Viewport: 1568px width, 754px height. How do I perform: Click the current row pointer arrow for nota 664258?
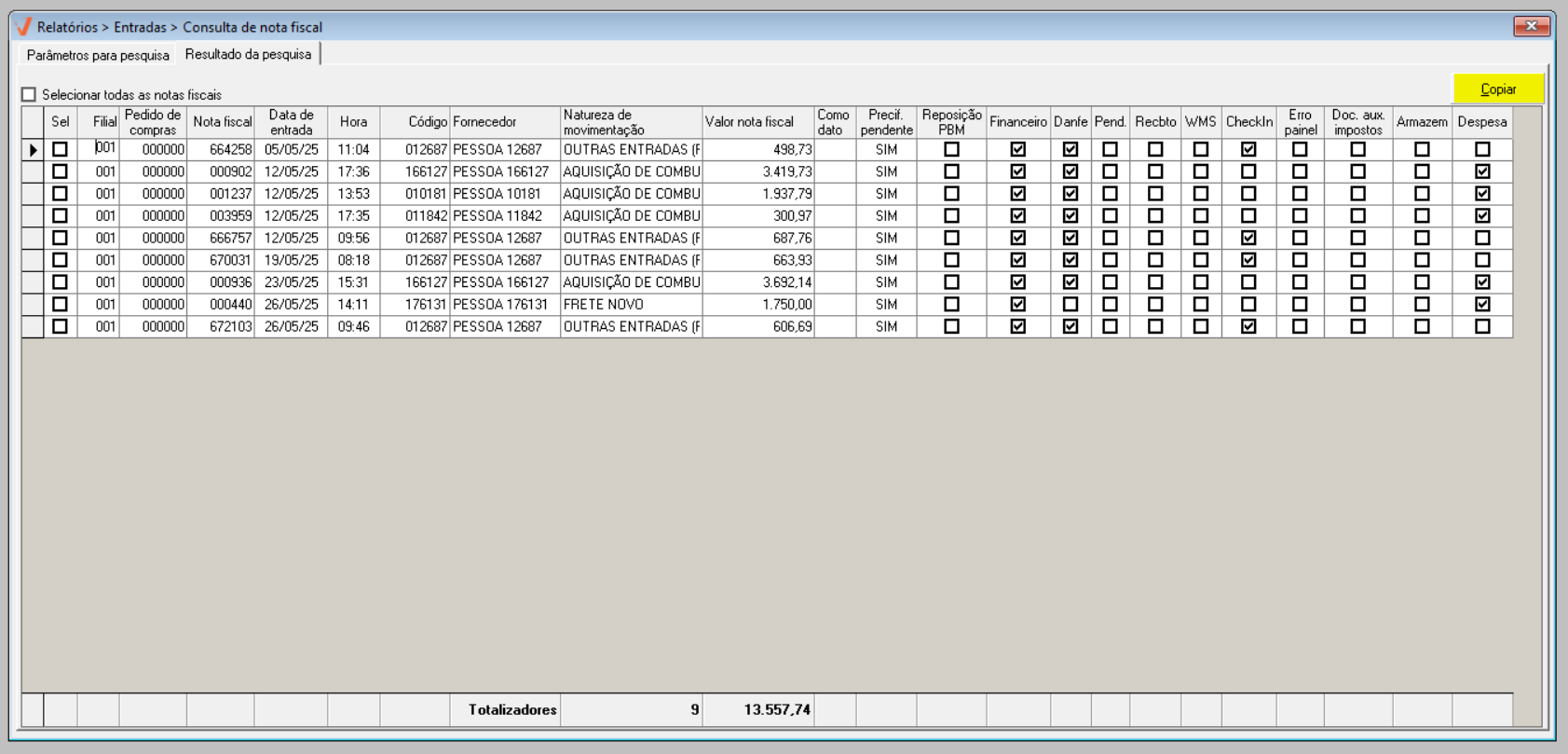point(34,149)
